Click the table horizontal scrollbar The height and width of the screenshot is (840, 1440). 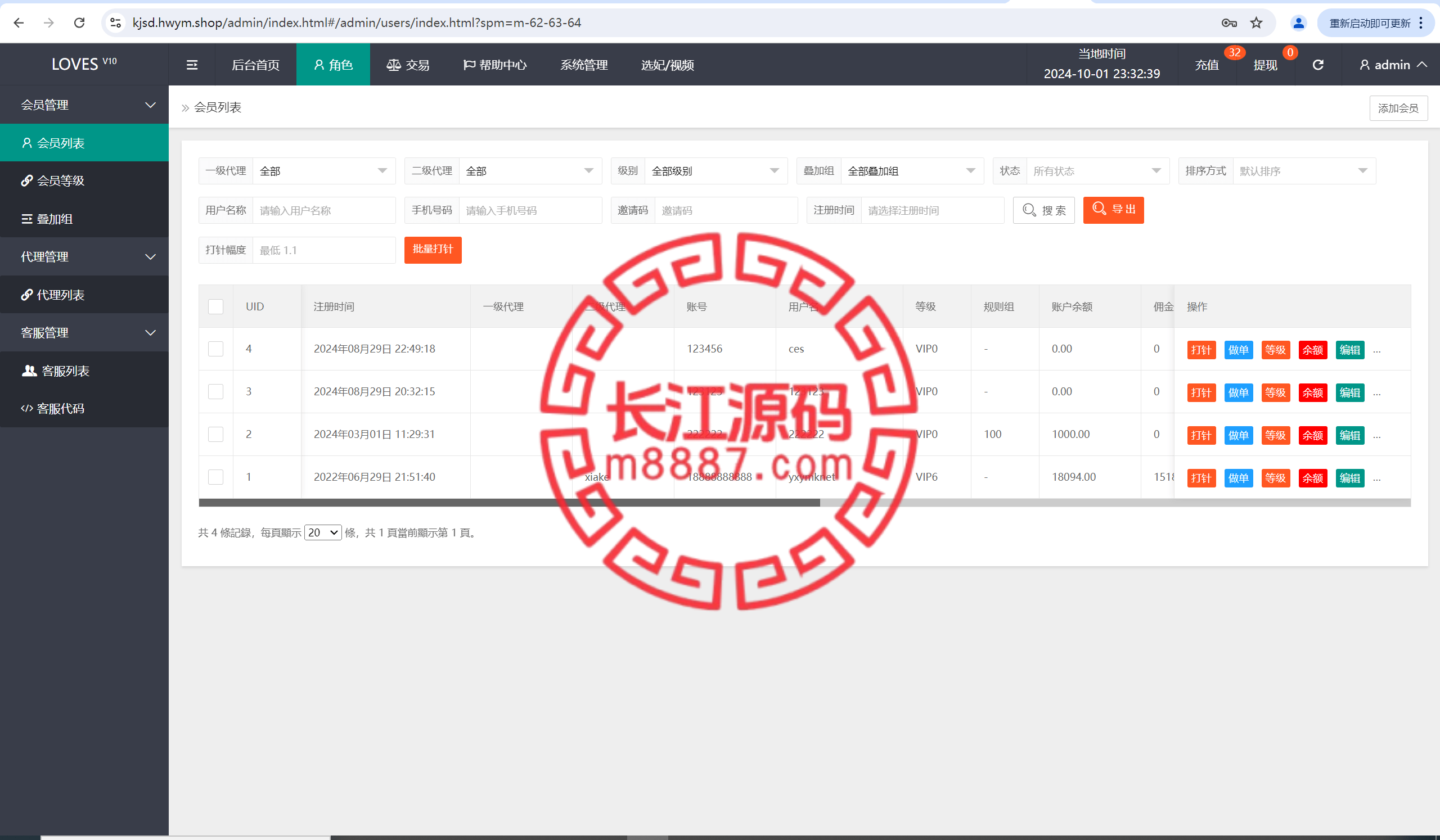point(509,503)
